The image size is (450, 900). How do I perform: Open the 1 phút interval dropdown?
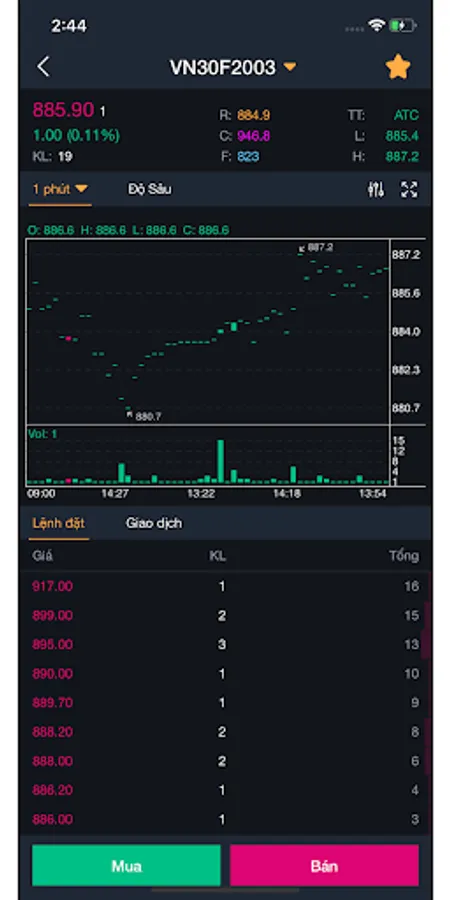60,189
